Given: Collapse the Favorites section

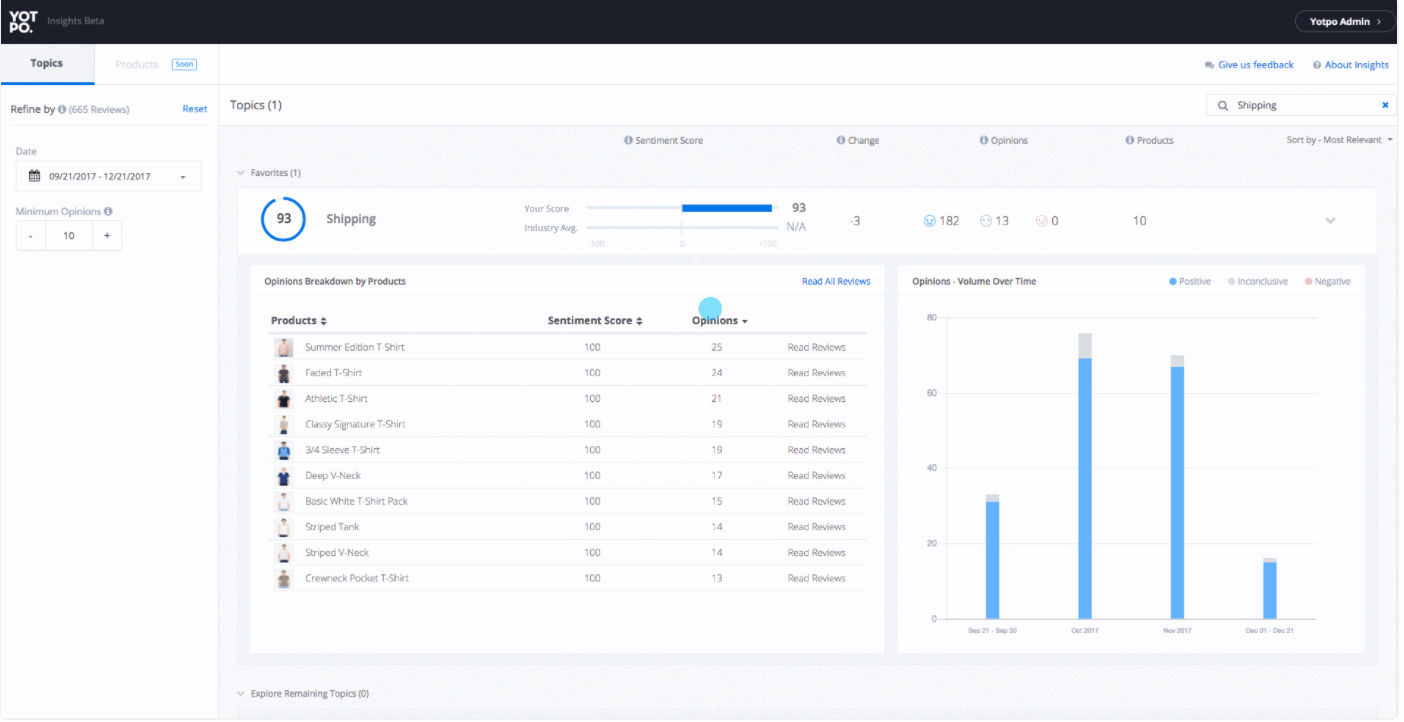Looking at the screenshot, I should pos(241,173).
